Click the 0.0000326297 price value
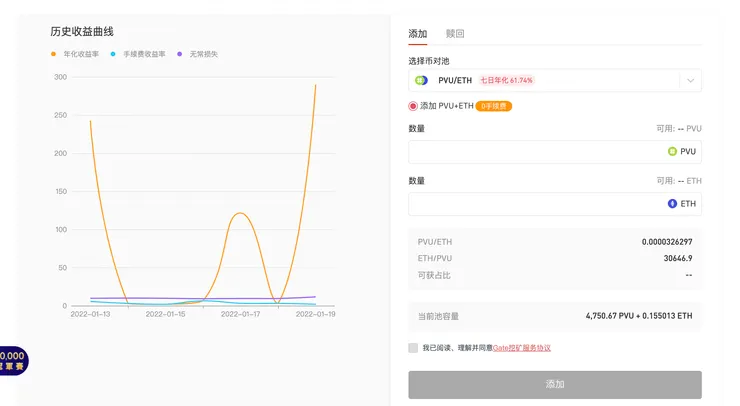The width and height of the screenshot is (740, 406). point(667,242)
